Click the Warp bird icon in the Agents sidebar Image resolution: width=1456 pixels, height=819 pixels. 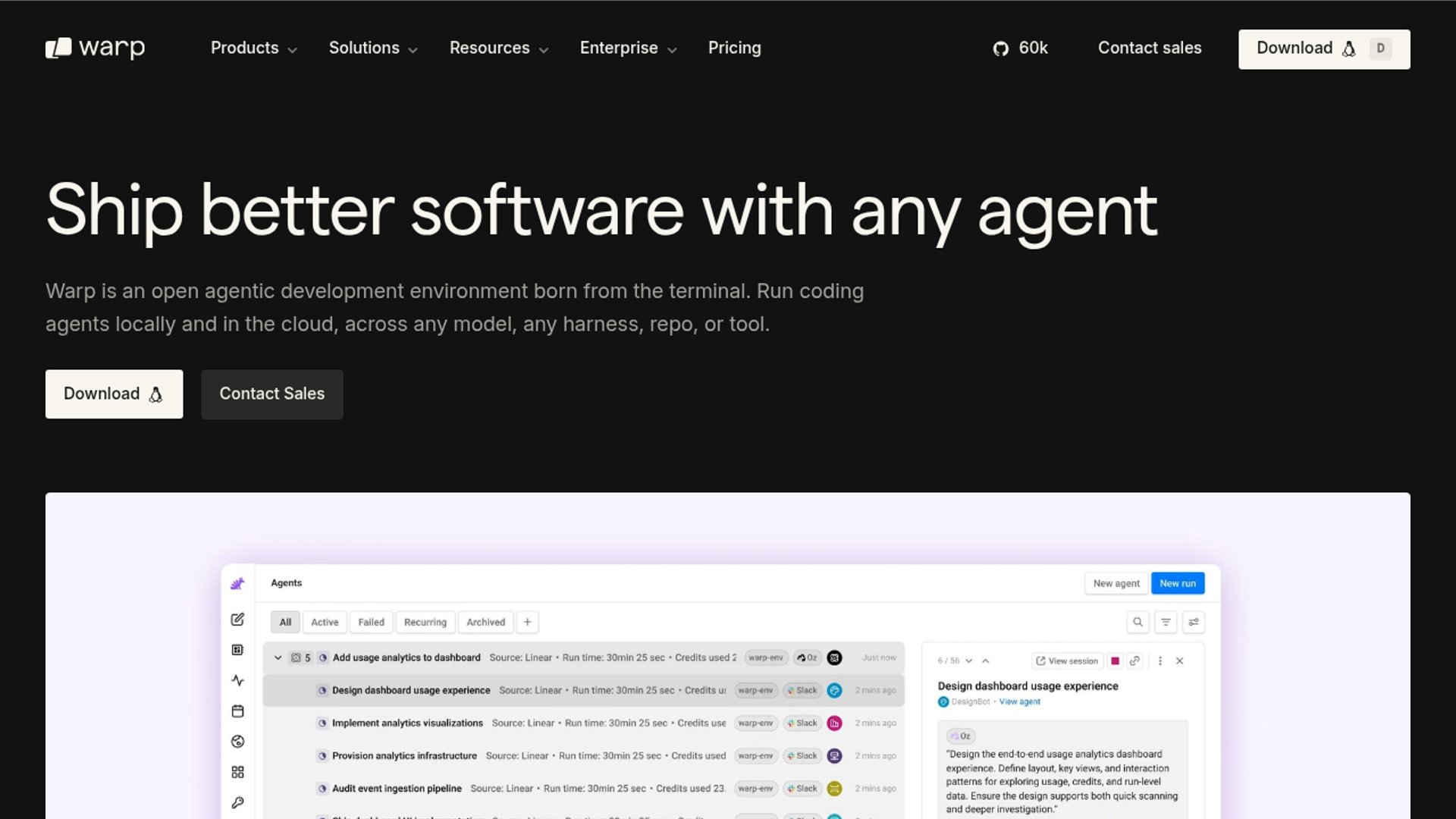point(237,583)
